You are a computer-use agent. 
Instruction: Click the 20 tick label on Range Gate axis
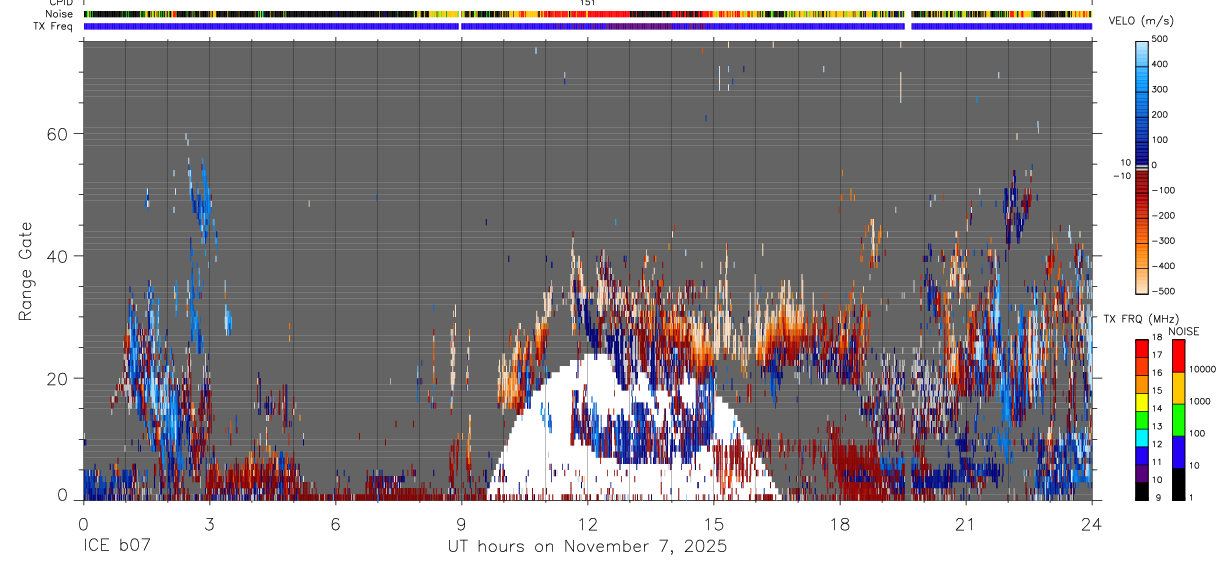55,378
